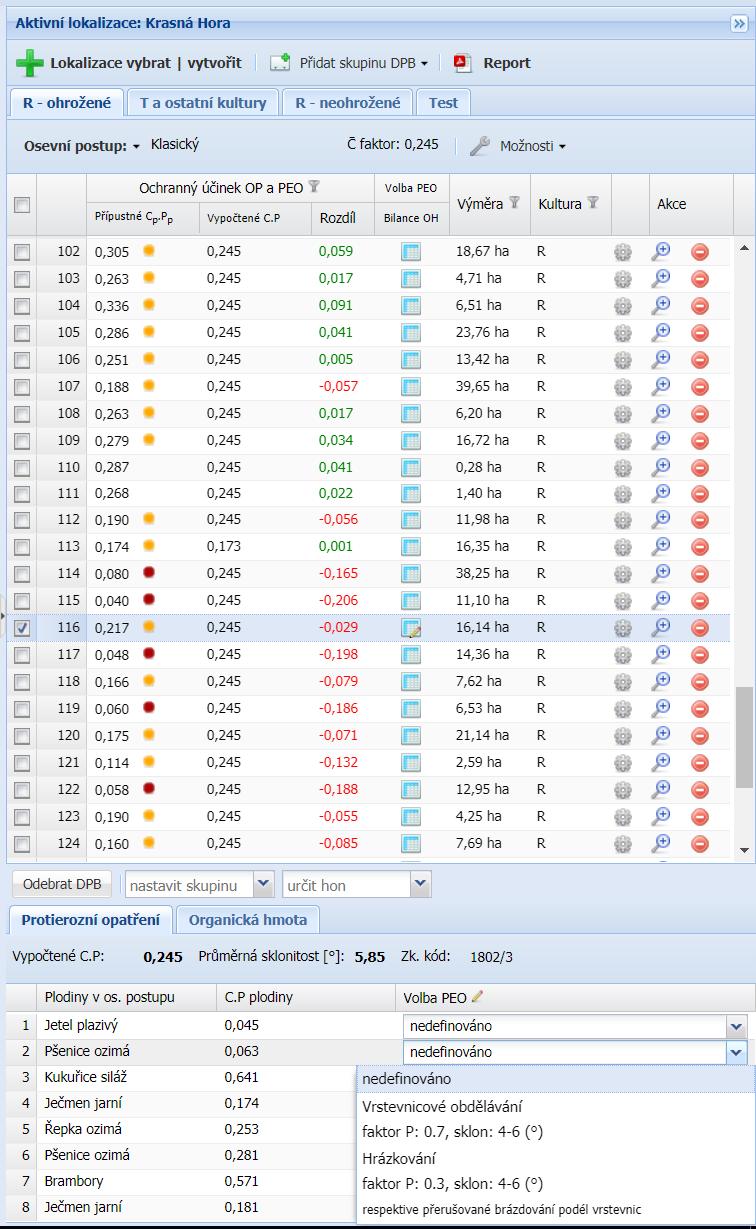Click Odebrat DPB button
The height and width of the screenshot is (1229, 756).
tap(62, 885)
